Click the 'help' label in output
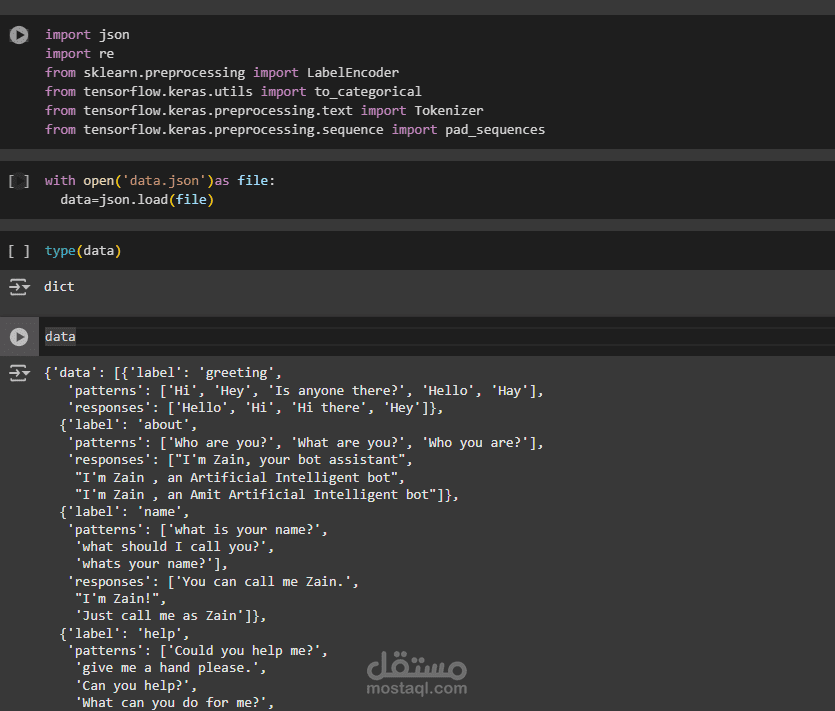The width and height of the screenshot is (835, 711). click(x=159, y=634)
